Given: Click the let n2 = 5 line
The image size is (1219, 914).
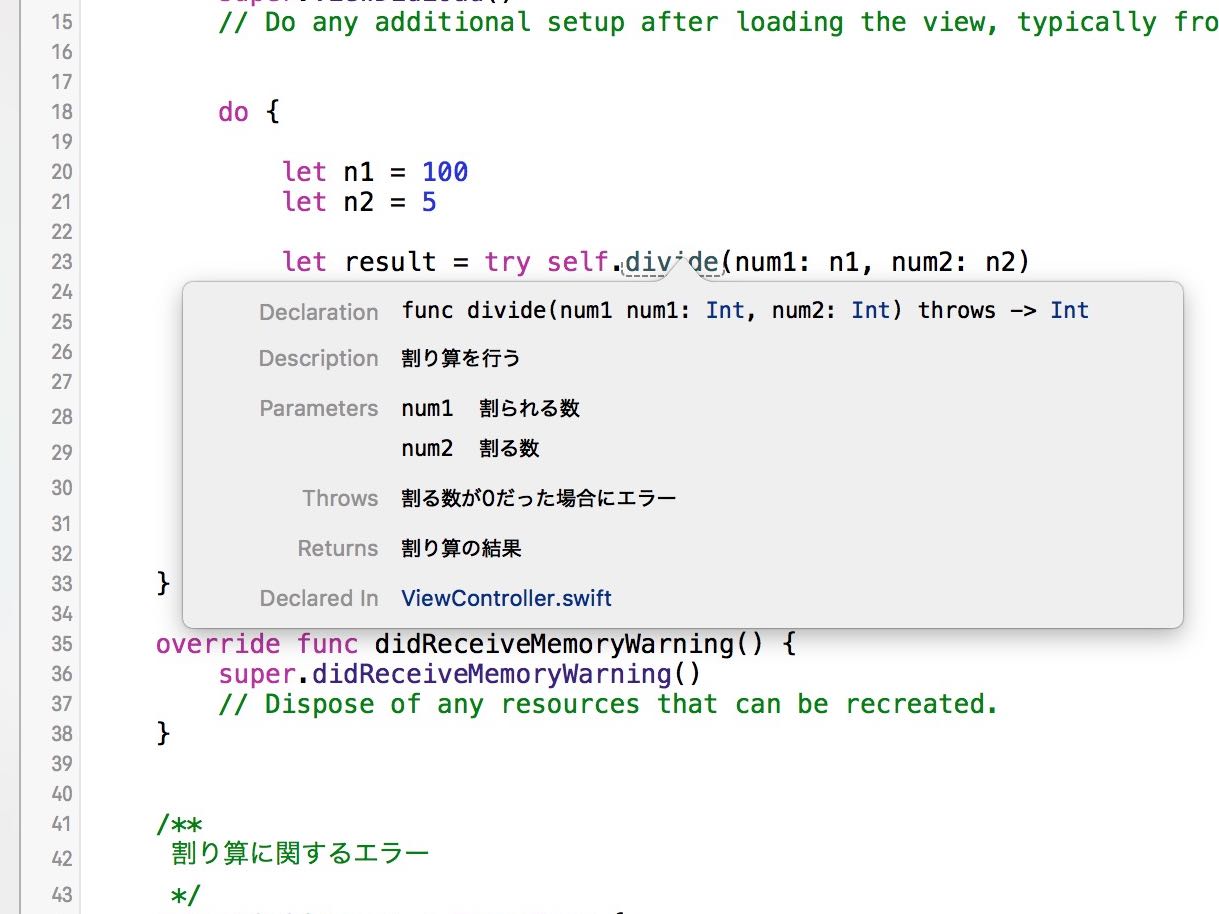Looking at the screenshot, I should [x=359, y=202].
